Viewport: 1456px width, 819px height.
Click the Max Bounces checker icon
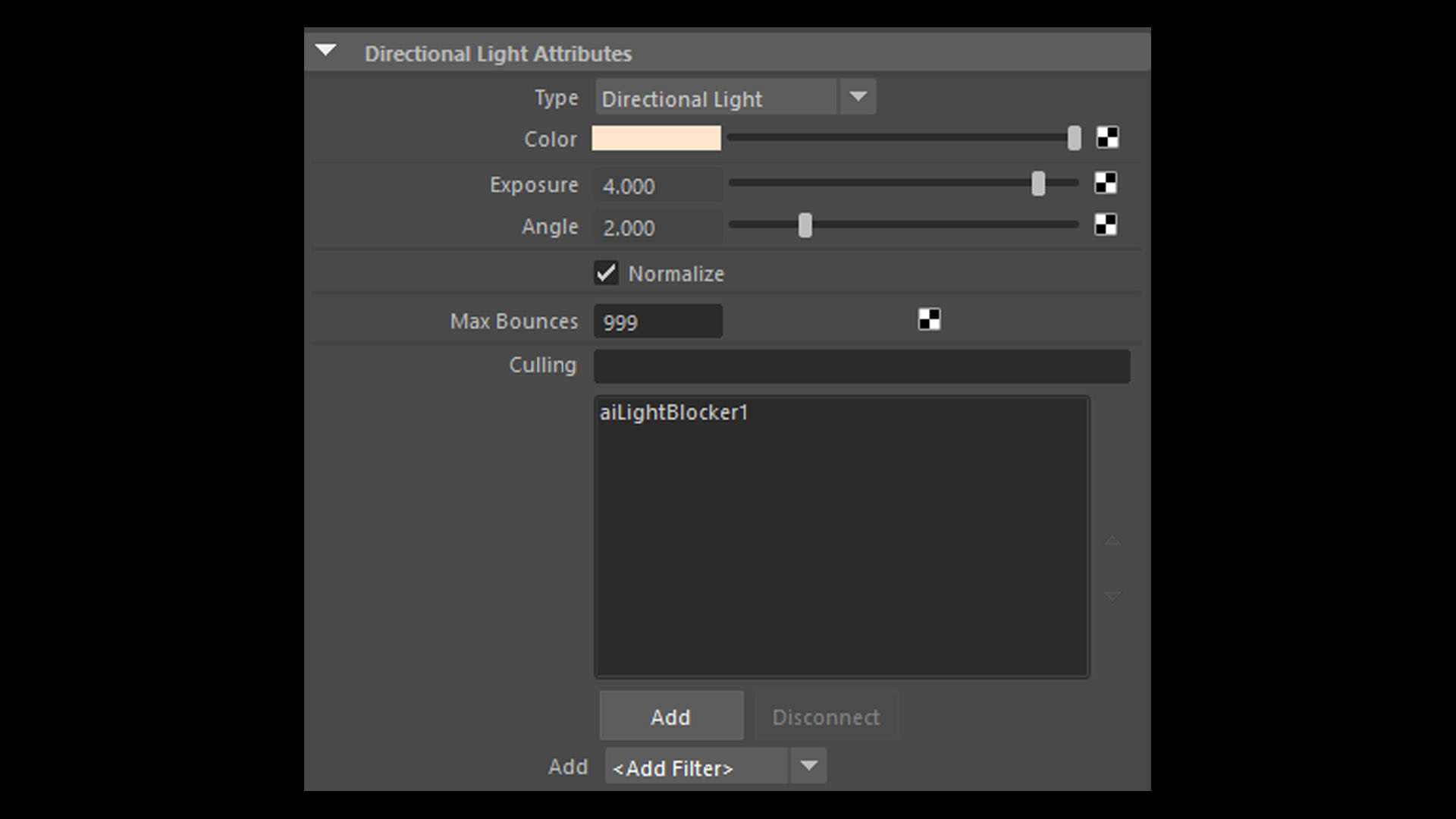click(x=930, y=320)
